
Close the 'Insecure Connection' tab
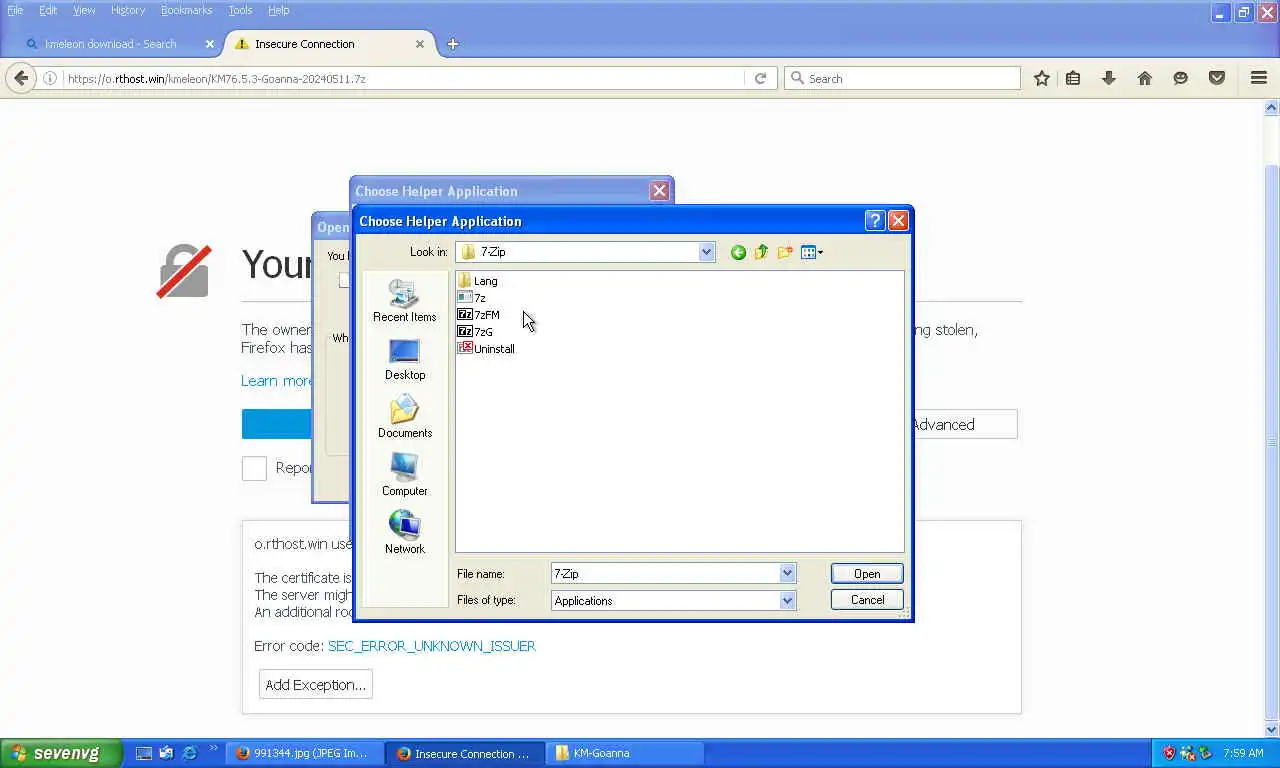click(420, 44)
